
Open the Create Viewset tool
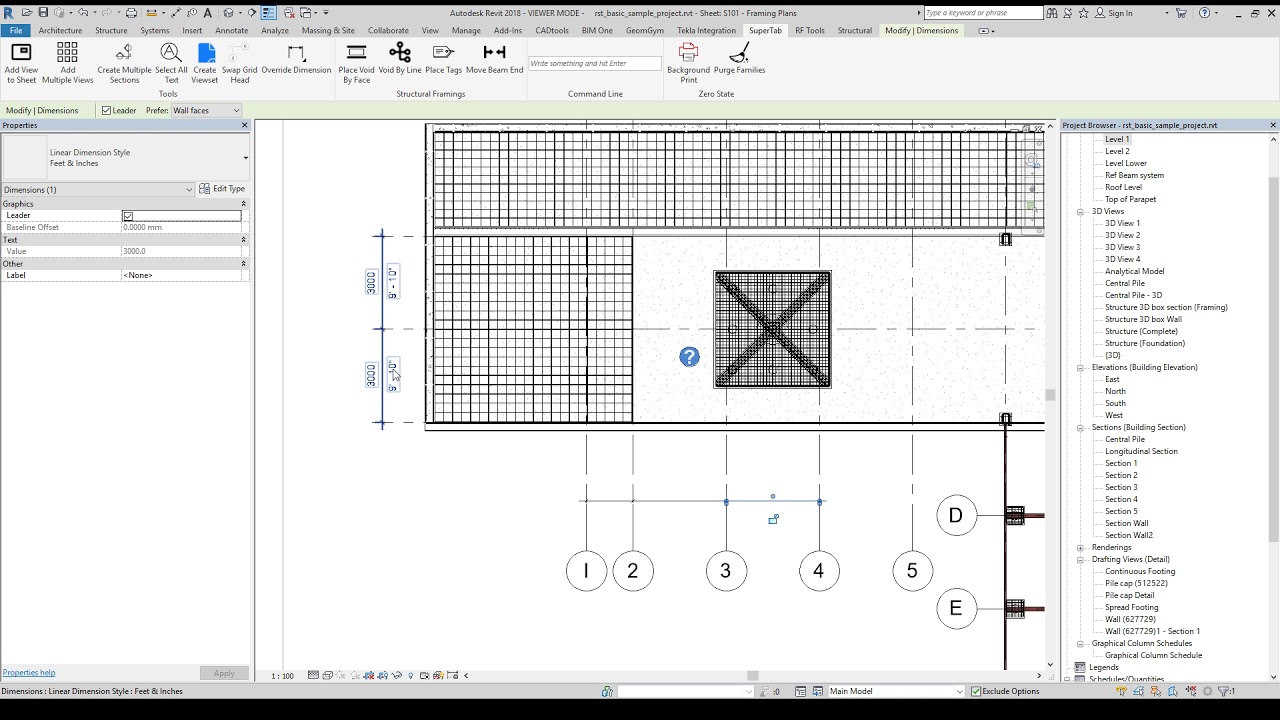205,63
